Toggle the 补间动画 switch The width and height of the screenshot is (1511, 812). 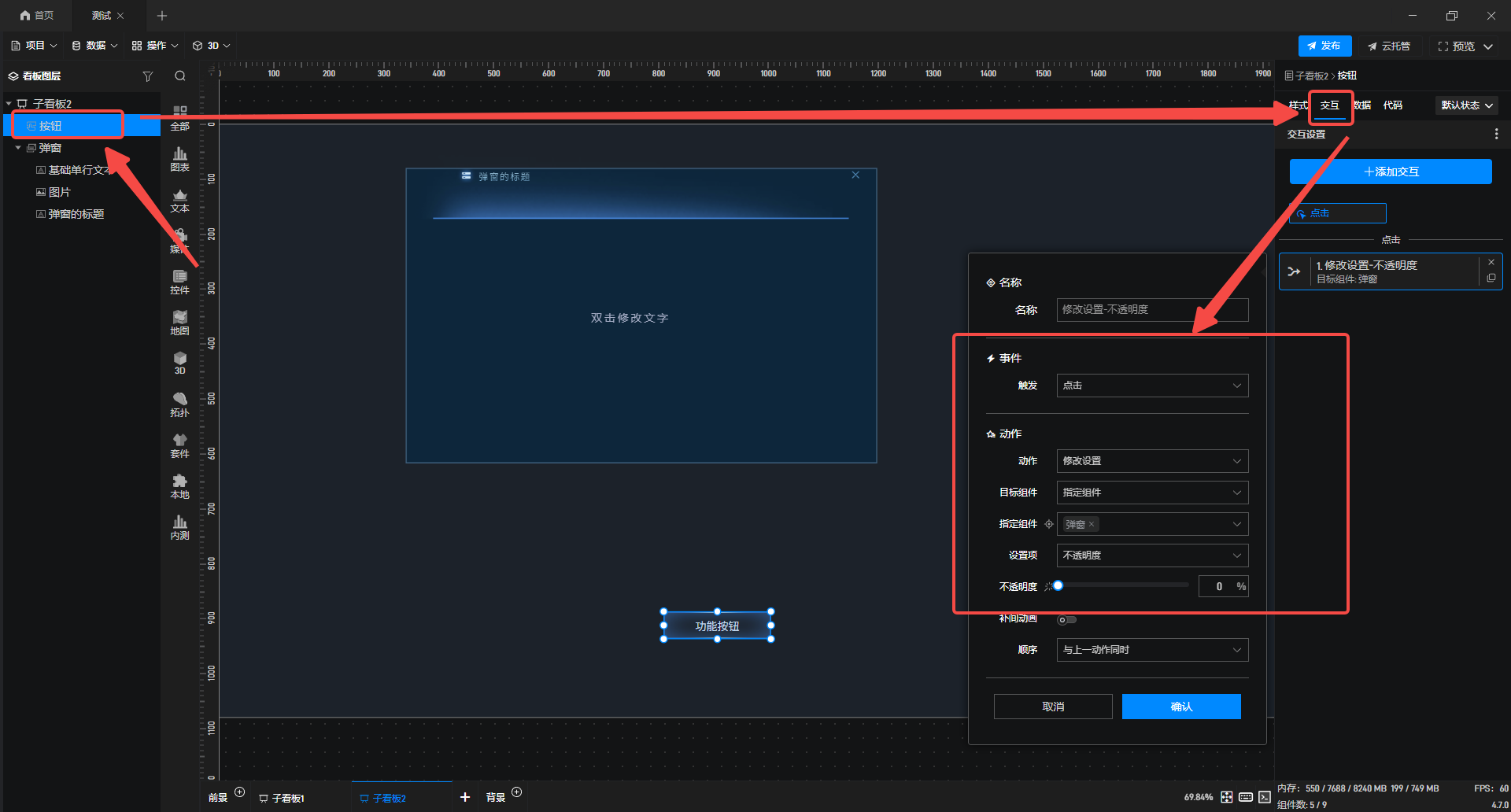pos(1066,620)
